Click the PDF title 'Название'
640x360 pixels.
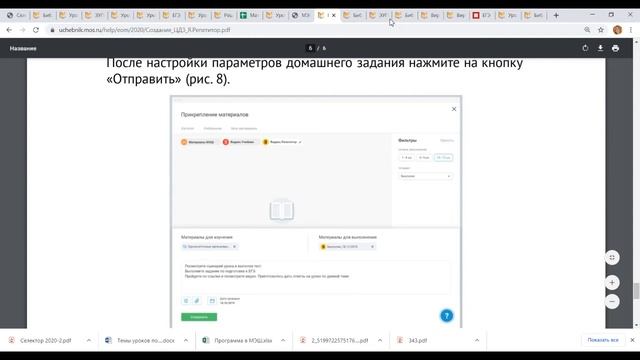point(23,48)
